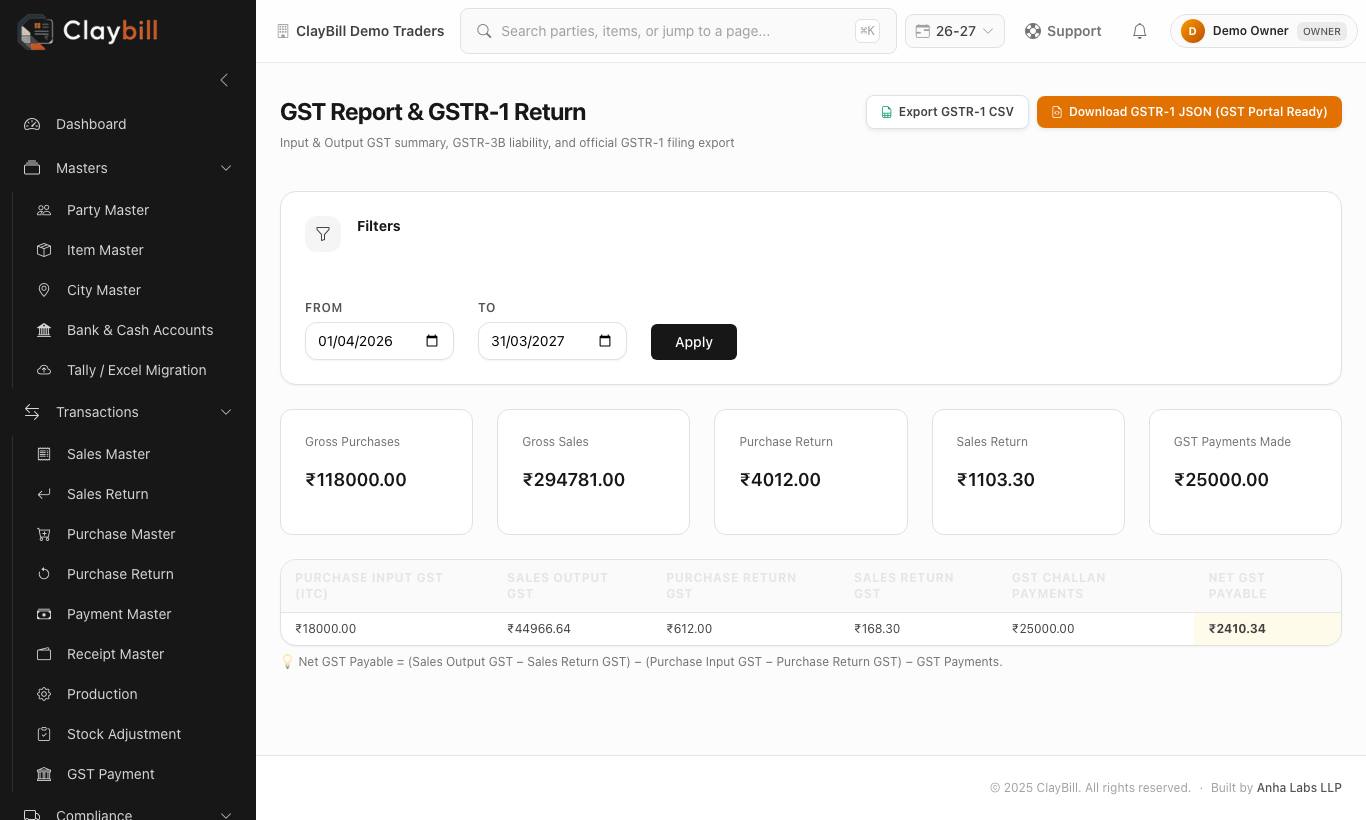
Task: Click the Gross Purchases amount ₹118000.00
Action: [x=356, y=480]
